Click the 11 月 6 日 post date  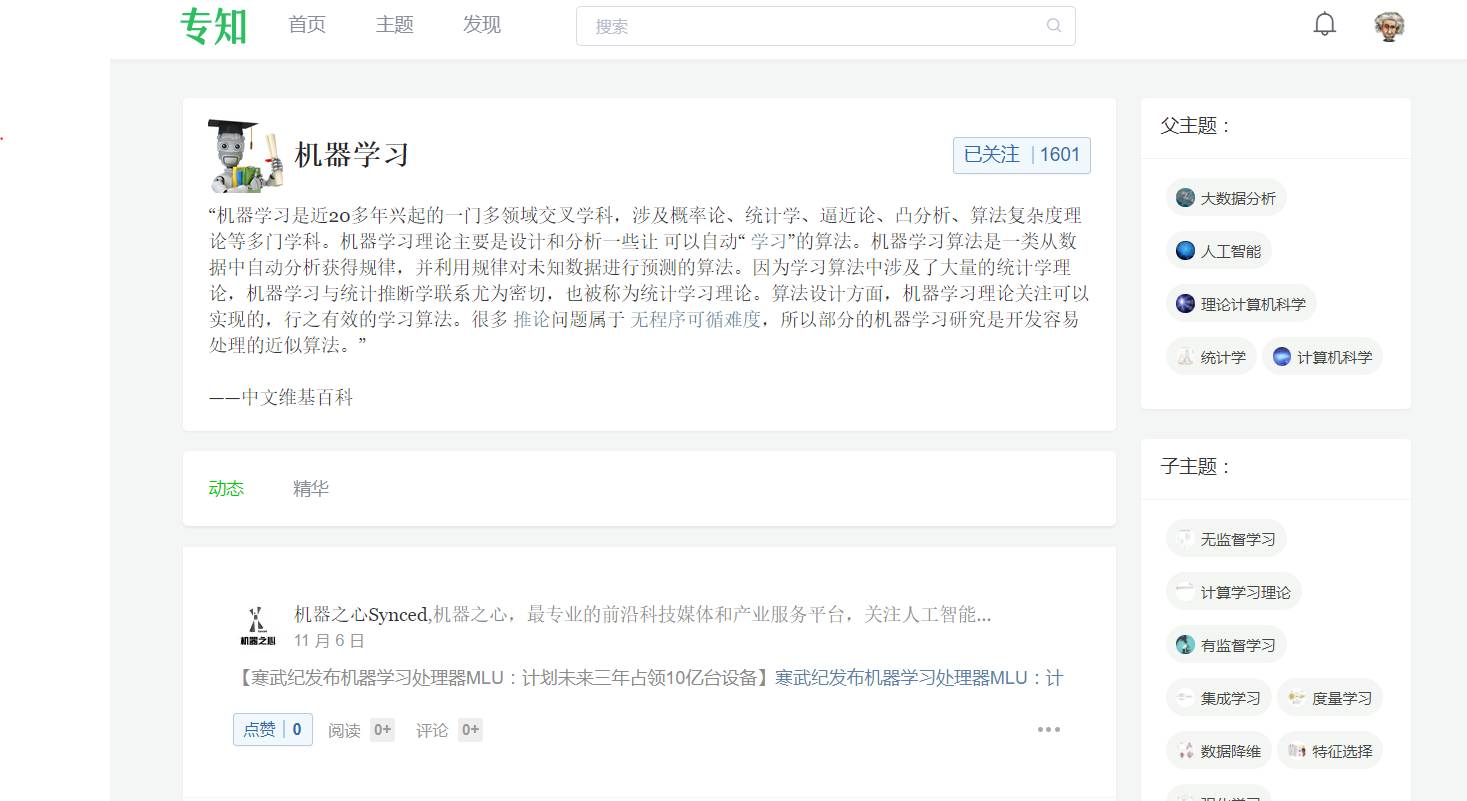[x=329, y=641]
